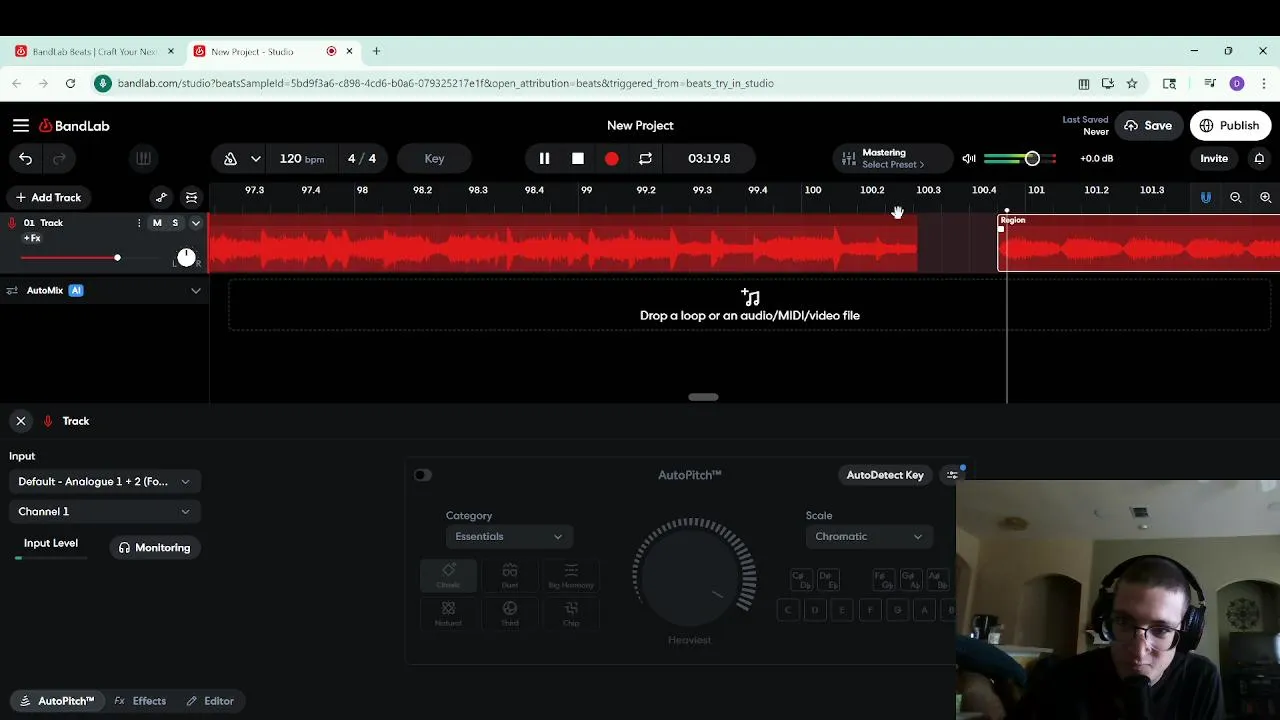
Task: Select the audio Region clip
Action: pos(1138,243)
